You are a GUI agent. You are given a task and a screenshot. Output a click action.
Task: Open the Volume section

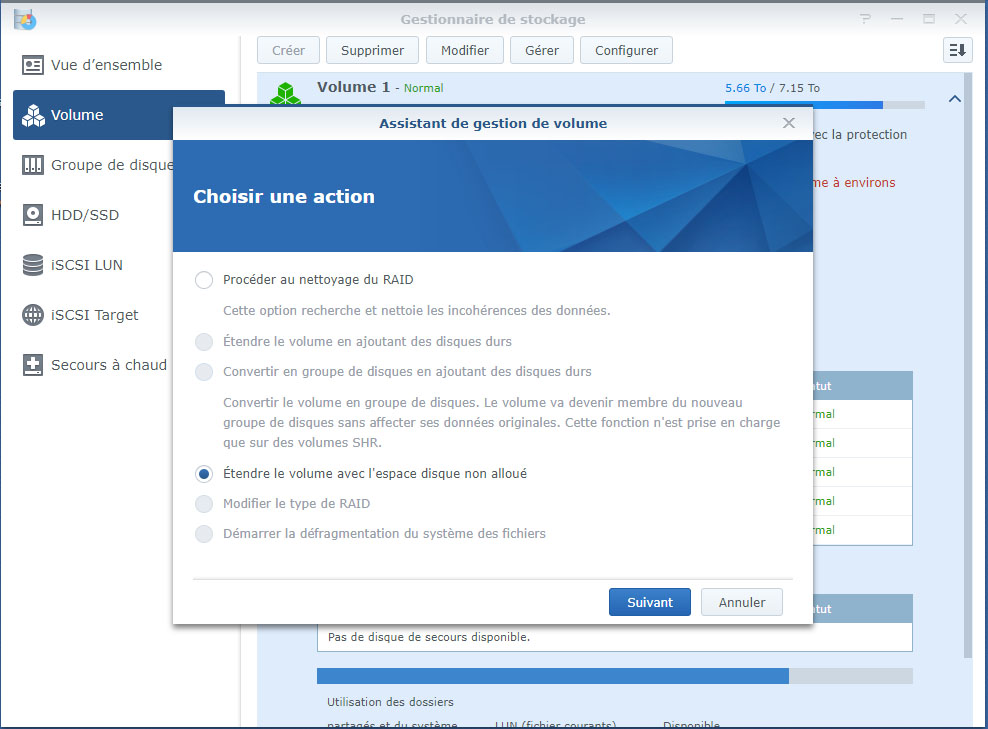point(118,115)
